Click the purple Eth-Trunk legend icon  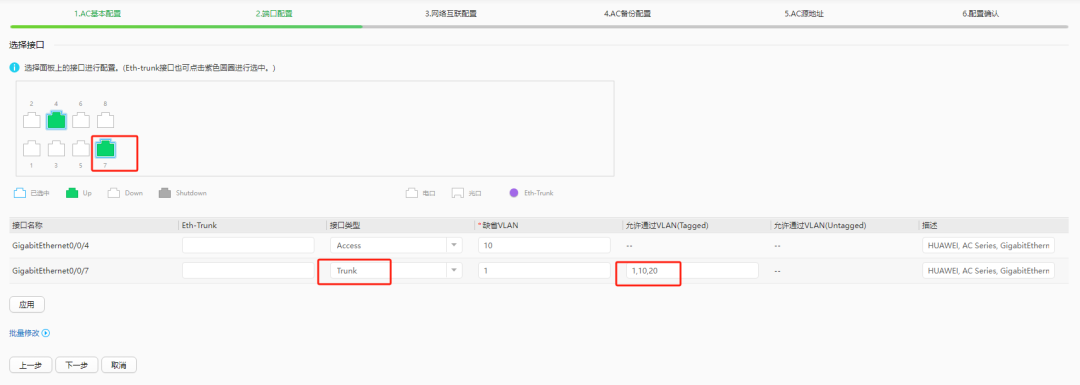(513, 193)
